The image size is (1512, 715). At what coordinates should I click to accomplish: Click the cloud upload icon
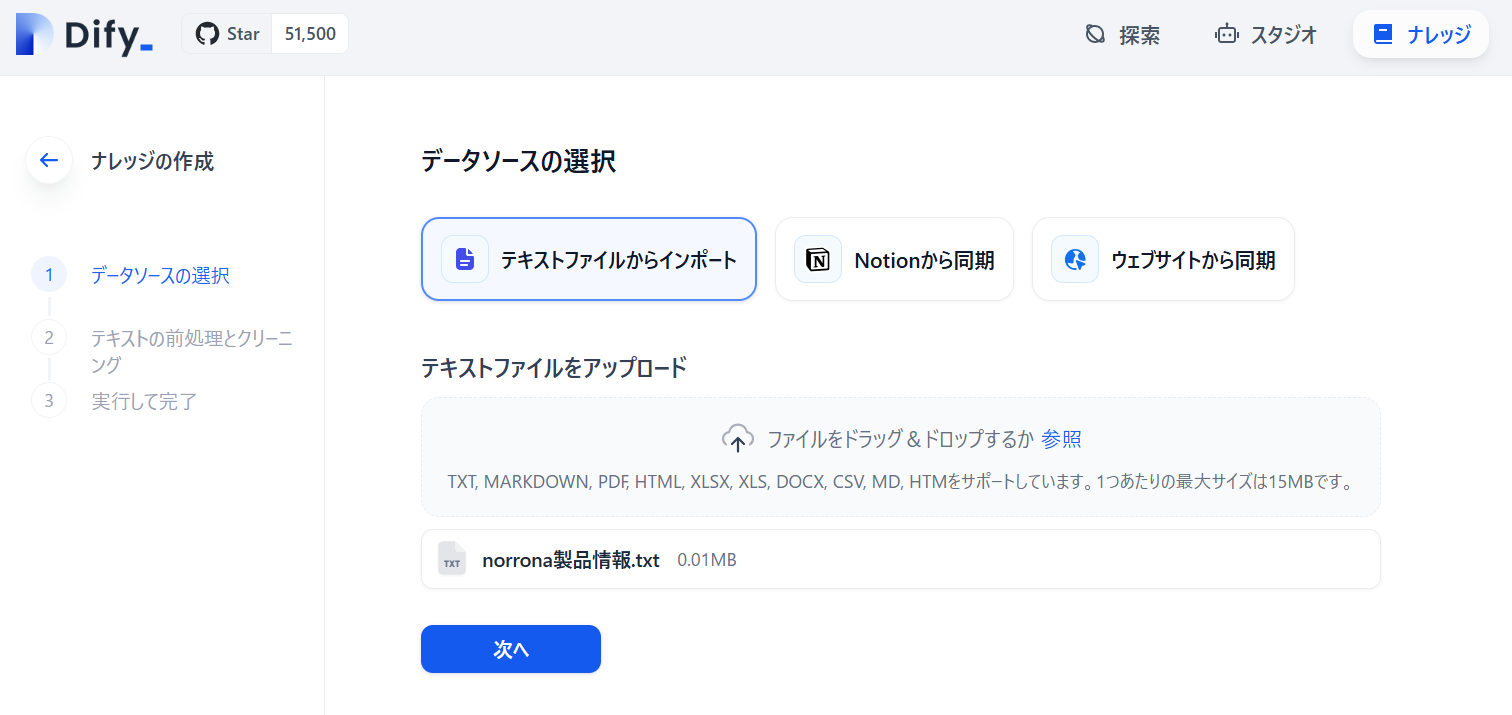(x=737, y=438)
